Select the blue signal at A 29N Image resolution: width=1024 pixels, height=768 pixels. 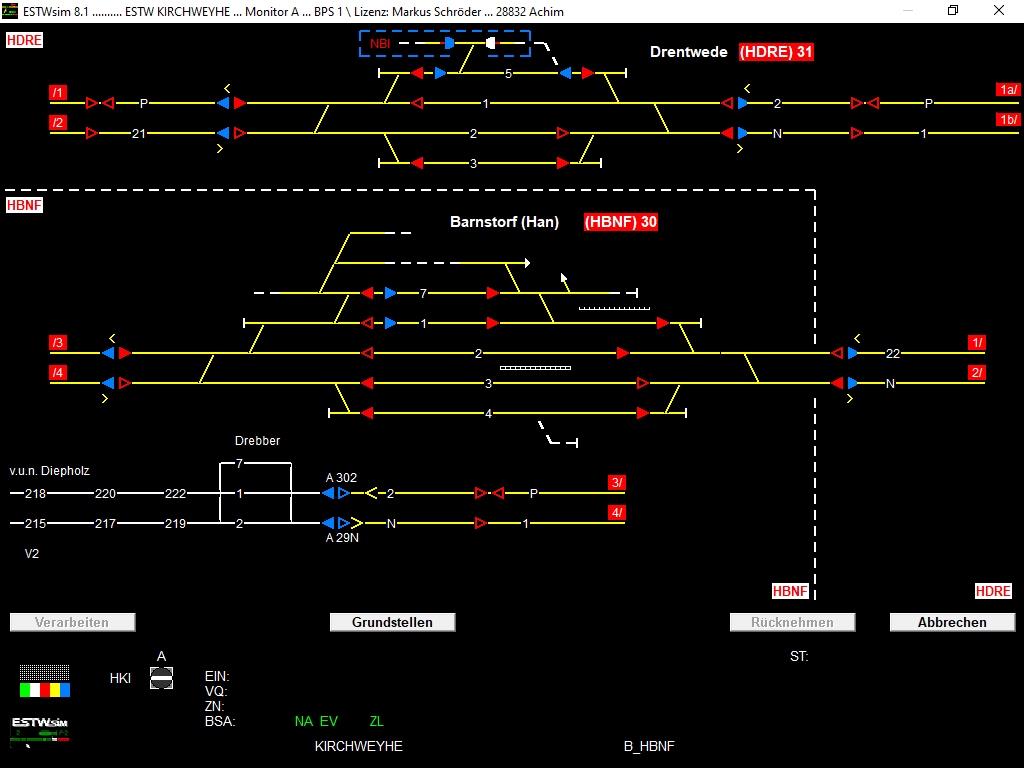(328, 523)
